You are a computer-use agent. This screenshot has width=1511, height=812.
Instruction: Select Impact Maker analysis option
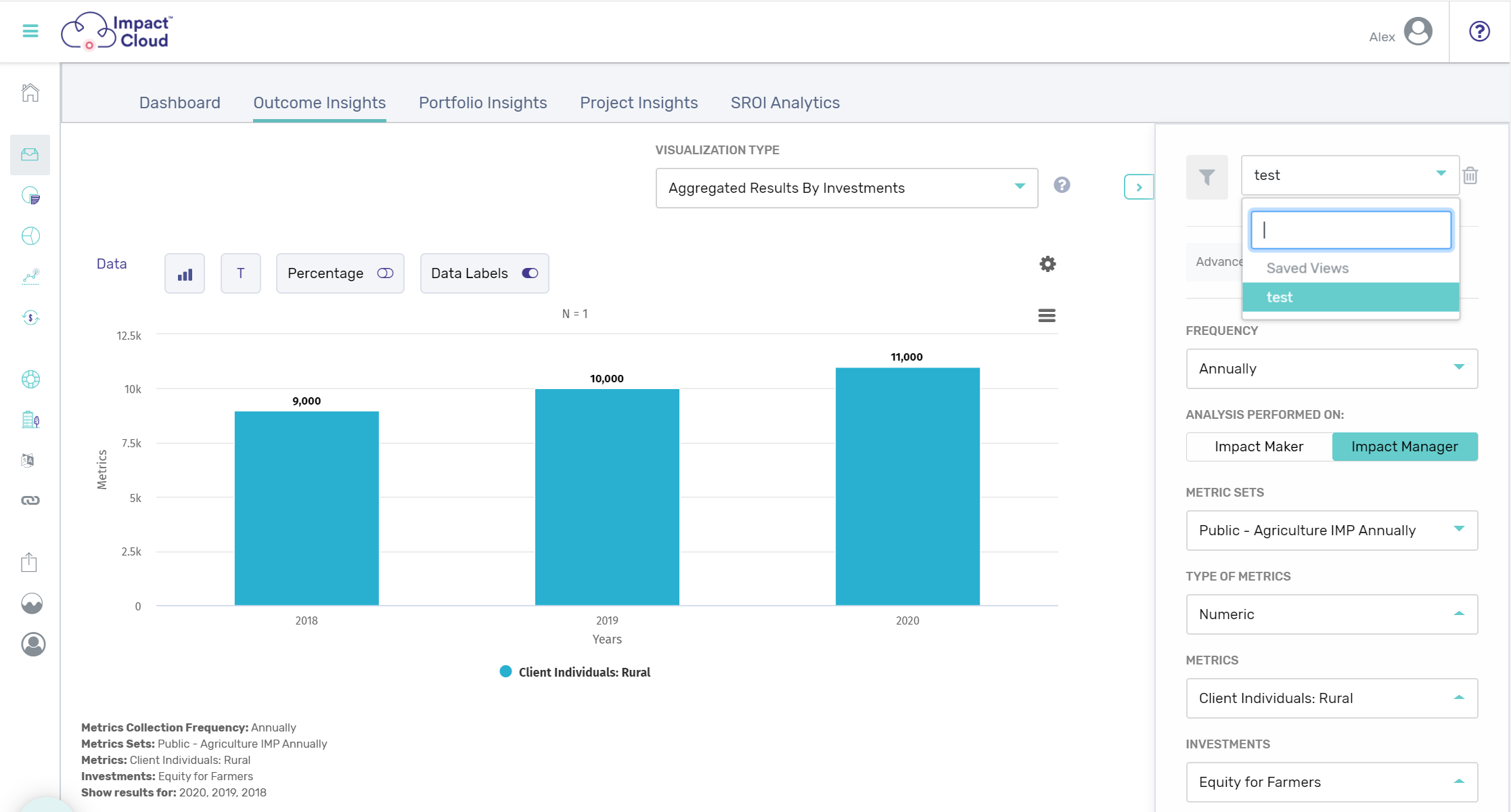(x=1259, y=447)
